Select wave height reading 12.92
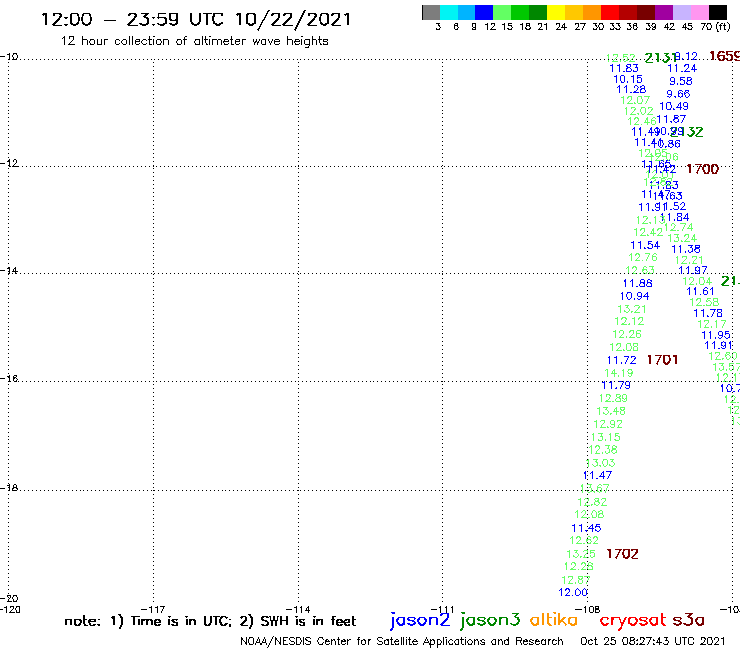Image resolution: width=740 pixels, height=650 pixels. click(x=608, y=424)
